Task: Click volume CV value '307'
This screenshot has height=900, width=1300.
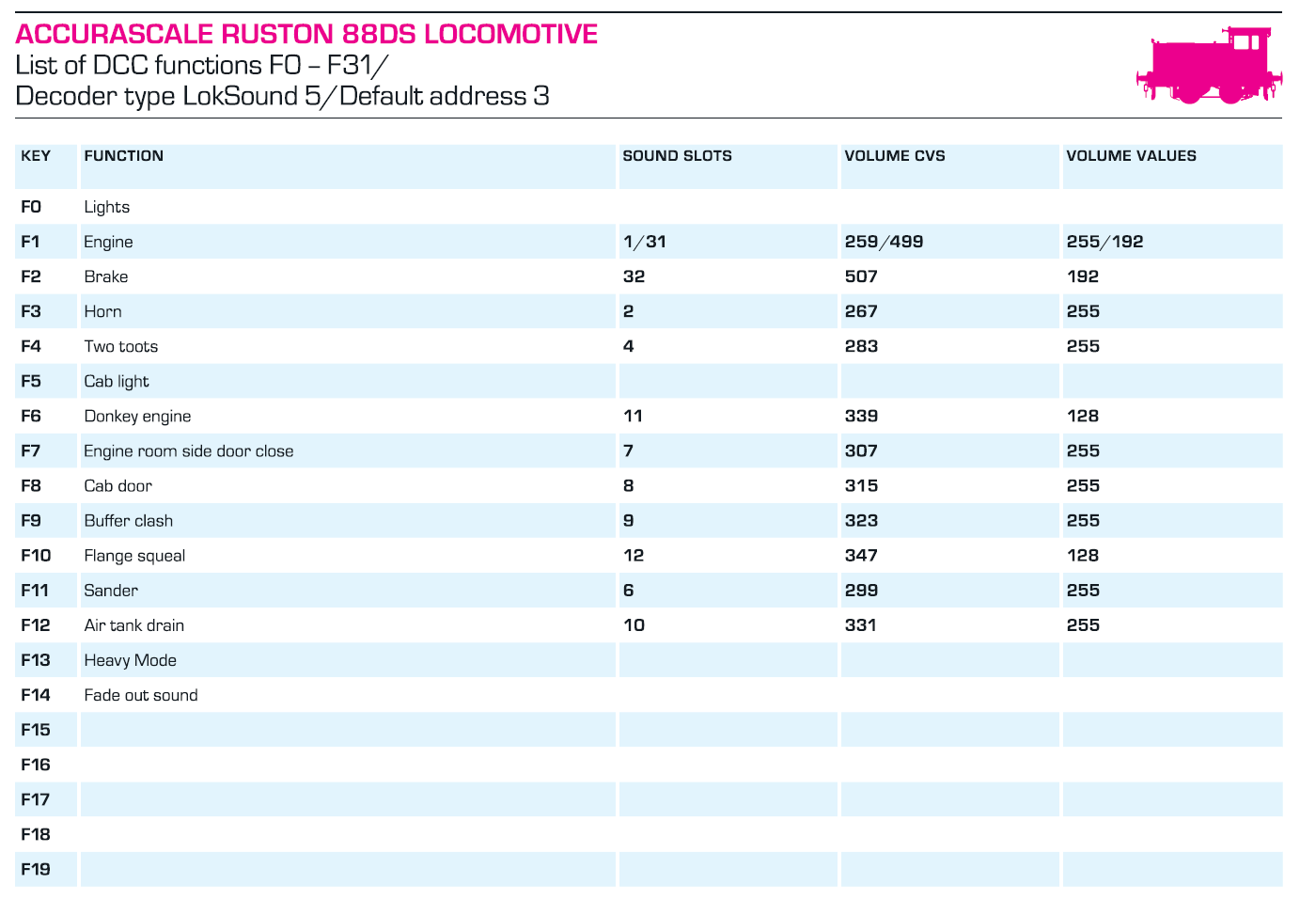Action: 861,451
